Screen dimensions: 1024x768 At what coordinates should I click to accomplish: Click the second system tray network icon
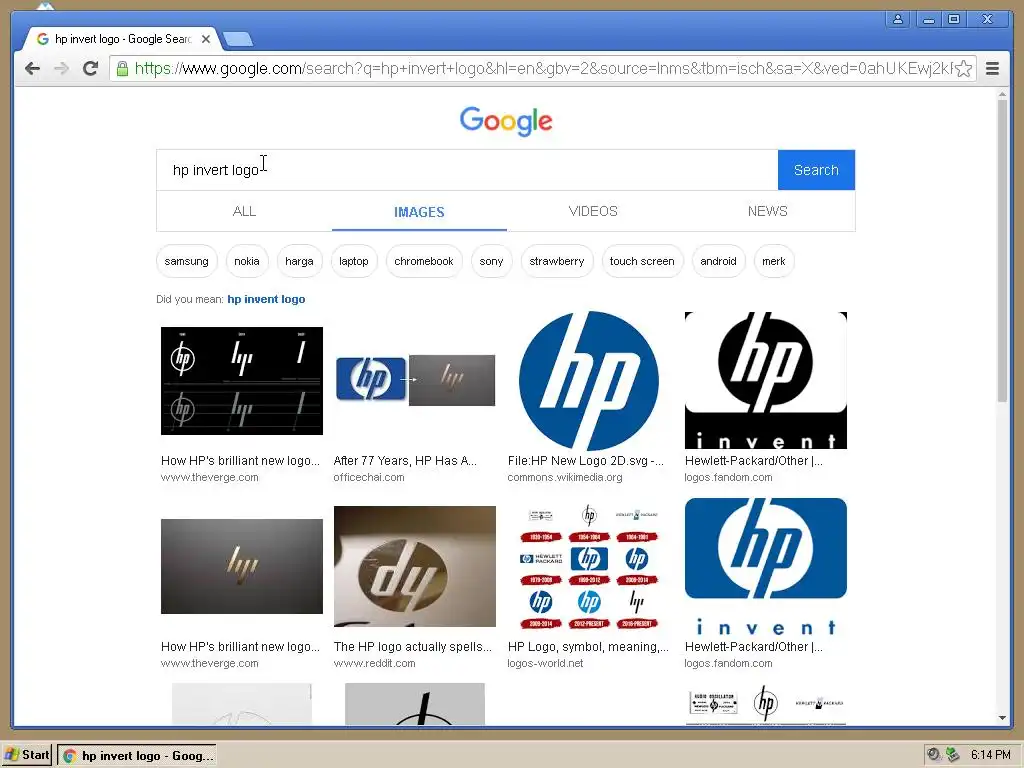pos(952,755)
